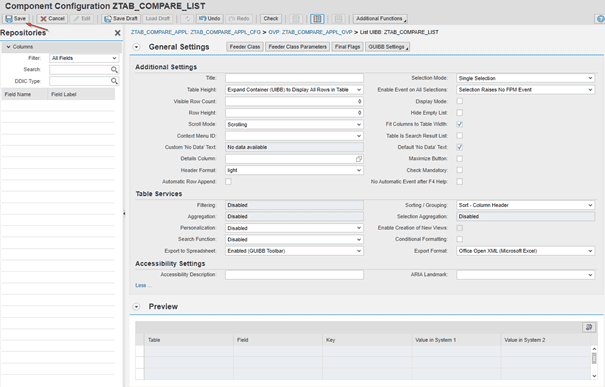Open the Export Format dropdown
This screenshot has height=387, width=605.
(526, 251)
